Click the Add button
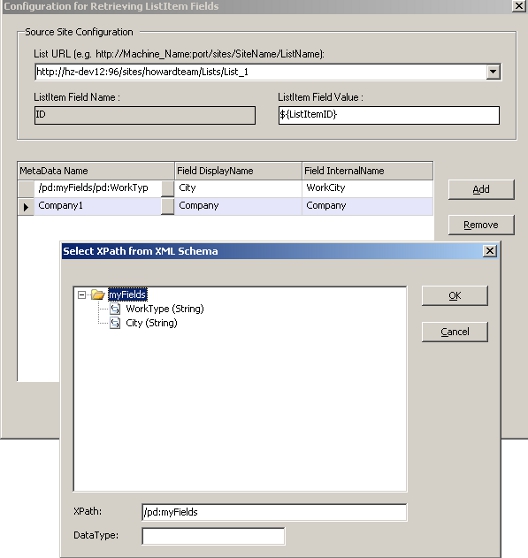 click(x=481, y=190)
